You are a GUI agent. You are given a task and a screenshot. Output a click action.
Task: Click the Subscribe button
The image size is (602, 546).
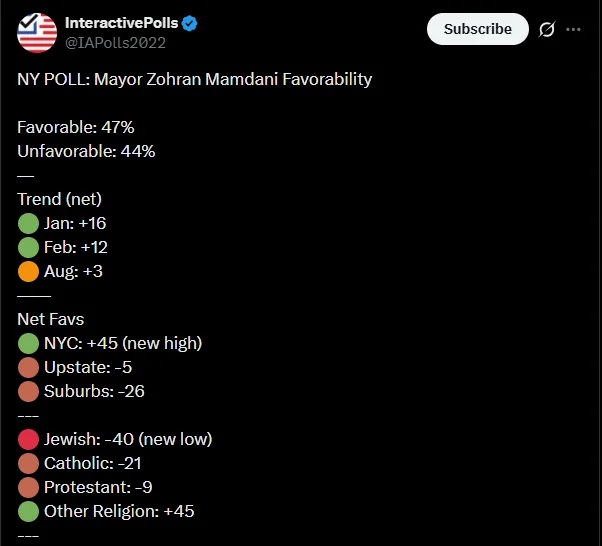coord(478,29)
